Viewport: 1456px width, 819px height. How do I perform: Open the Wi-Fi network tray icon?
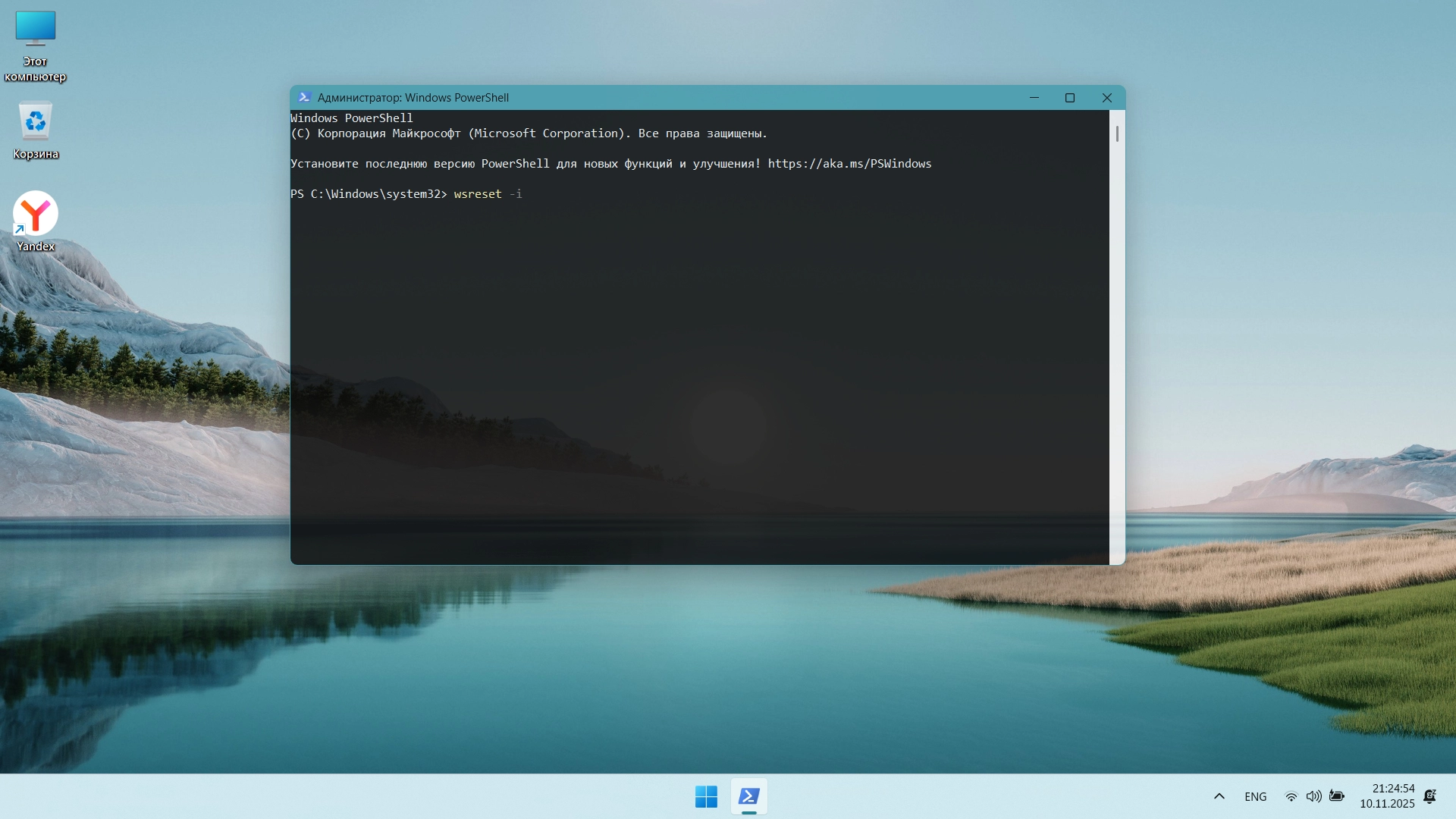[x=1291, y=796]
